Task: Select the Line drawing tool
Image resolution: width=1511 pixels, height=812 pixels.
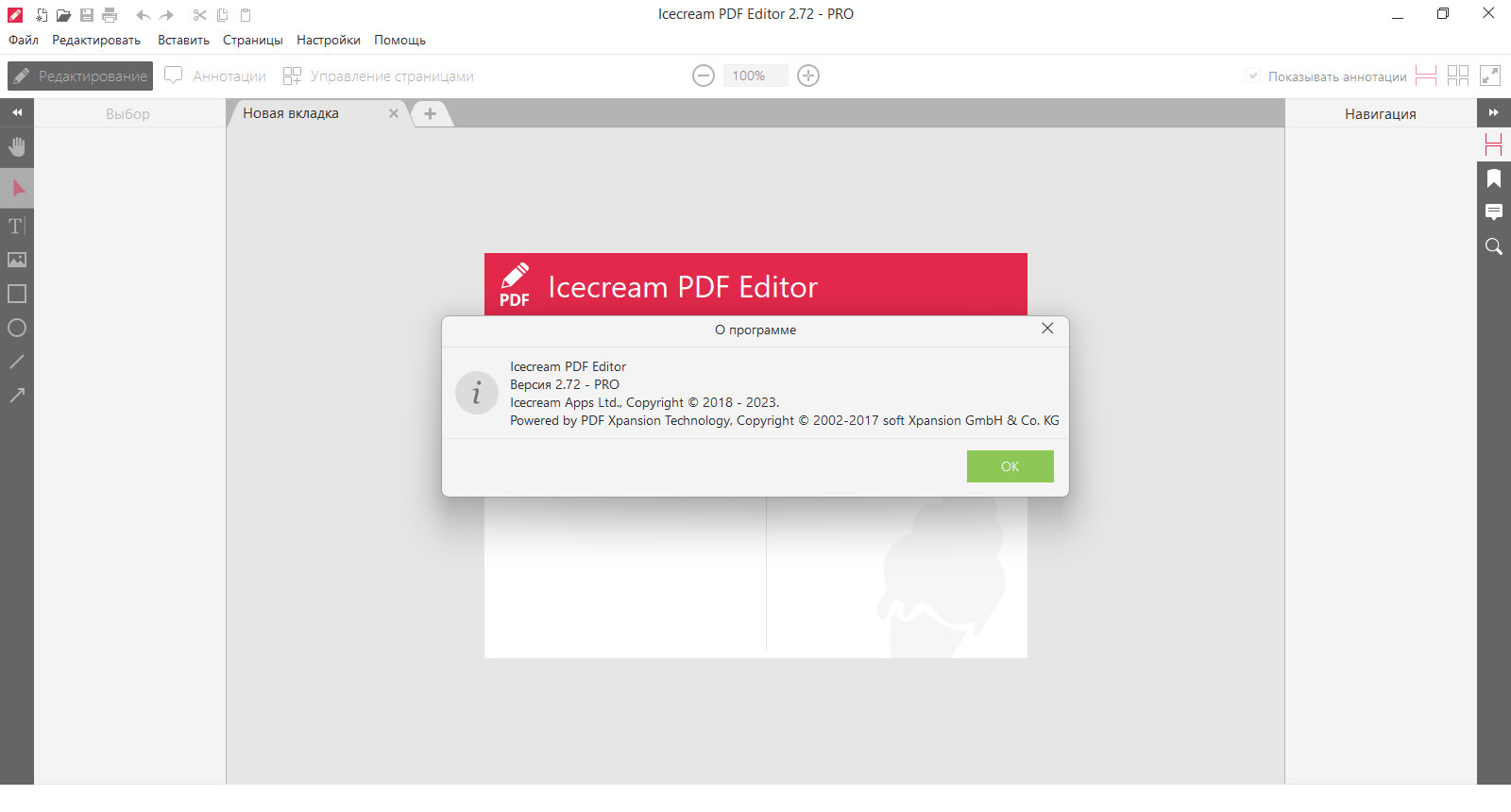Action: (x=17, y=362)
